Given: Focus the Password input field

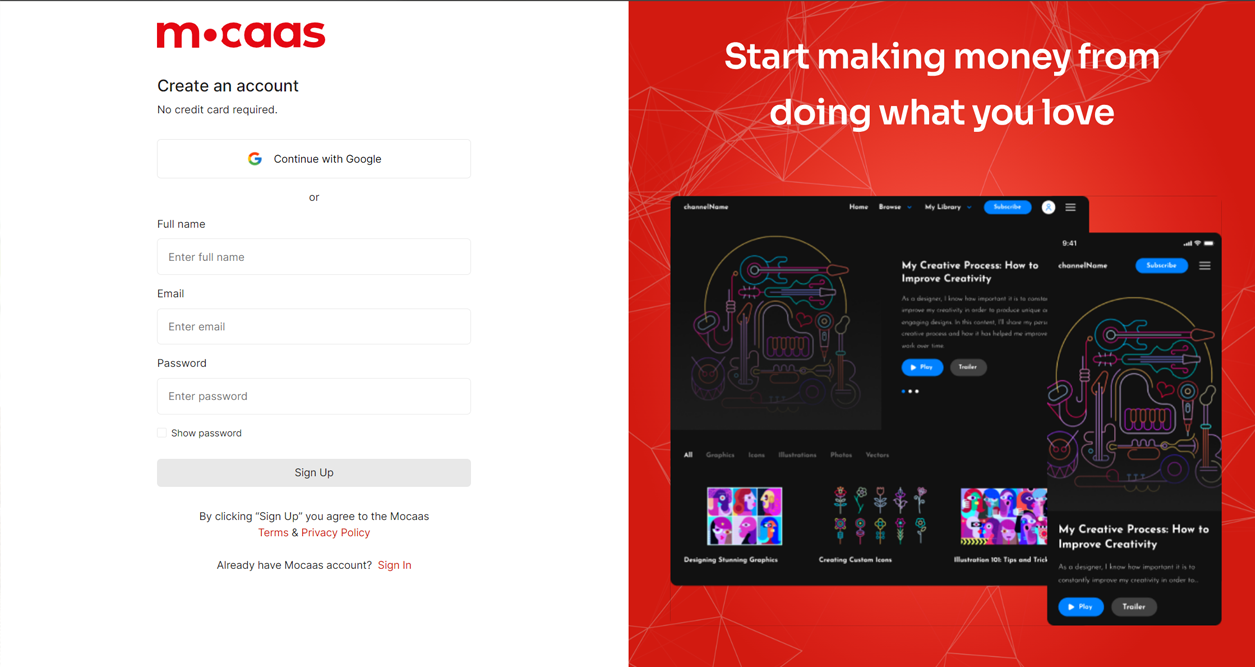Looking at the screenshot, I should pos(314,396).
